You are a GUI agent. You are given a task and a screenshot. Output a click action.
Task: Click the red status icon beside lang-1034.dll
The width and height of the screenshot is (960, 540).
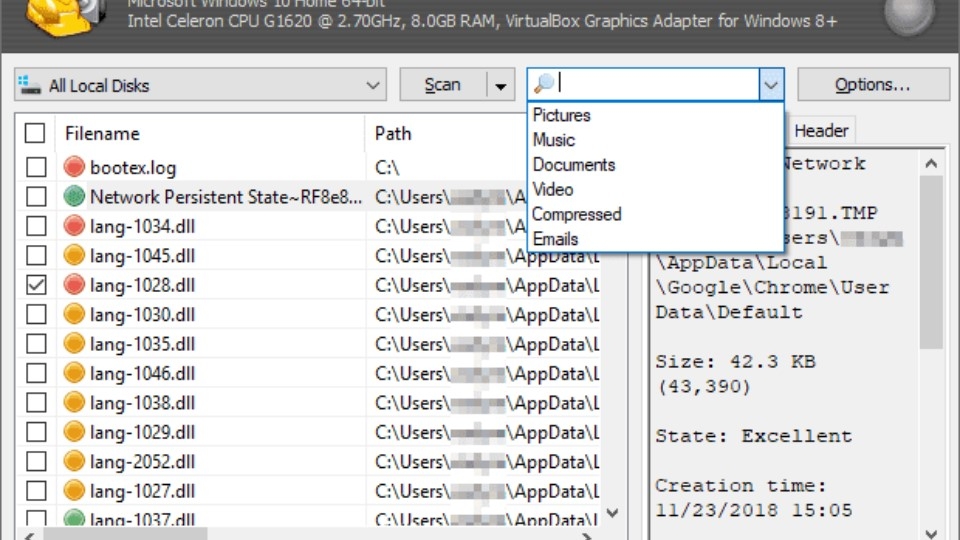74,225
